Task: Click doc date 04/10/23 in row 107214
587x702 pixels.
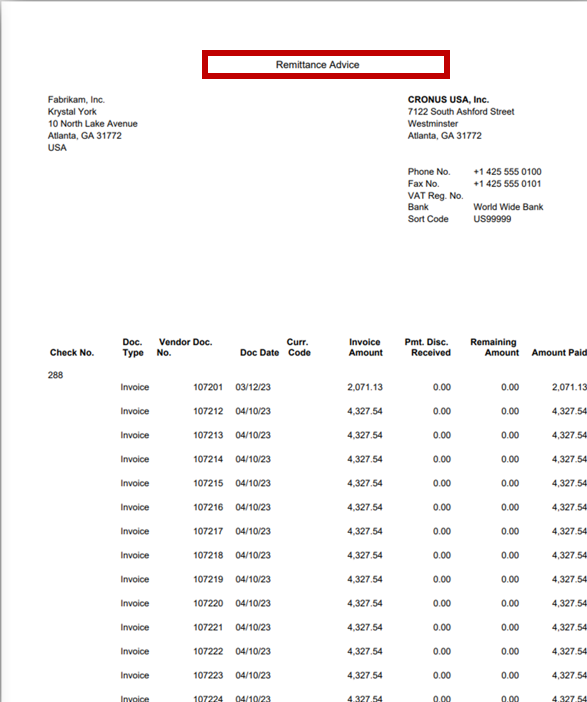Action: click(x=253, y=459)
